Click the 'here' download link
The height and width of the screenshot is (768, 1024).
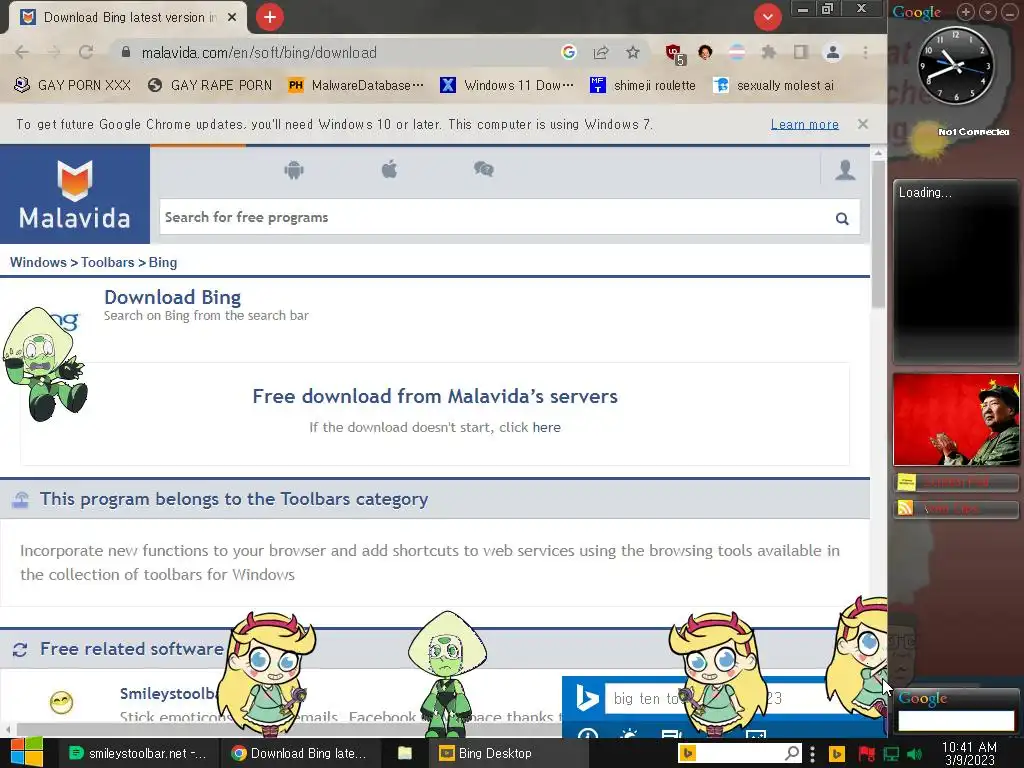[x=546, y=427]
